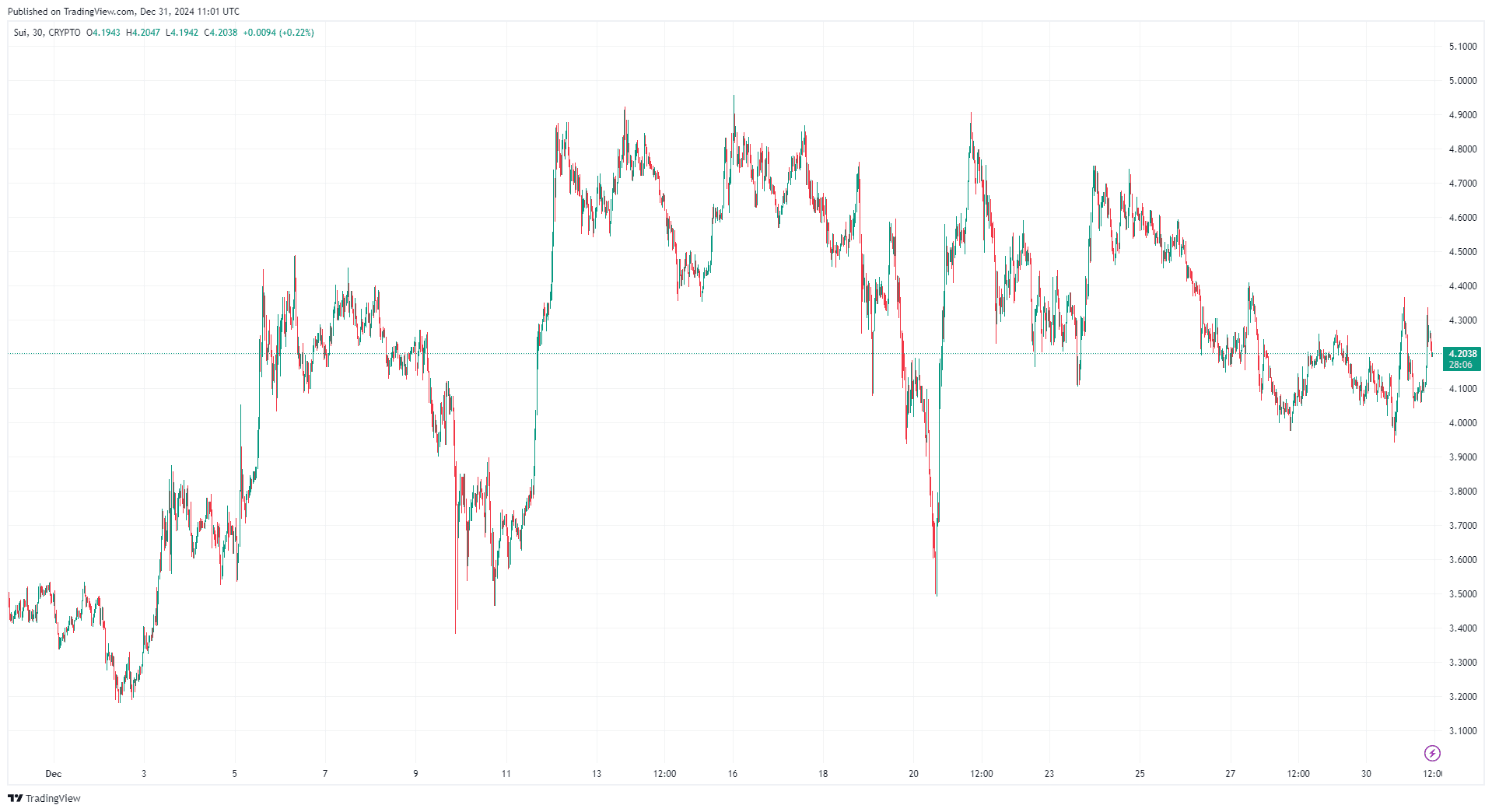Click the 3.7000 price axis label
1492x812 pixels.
point(1462,526)
